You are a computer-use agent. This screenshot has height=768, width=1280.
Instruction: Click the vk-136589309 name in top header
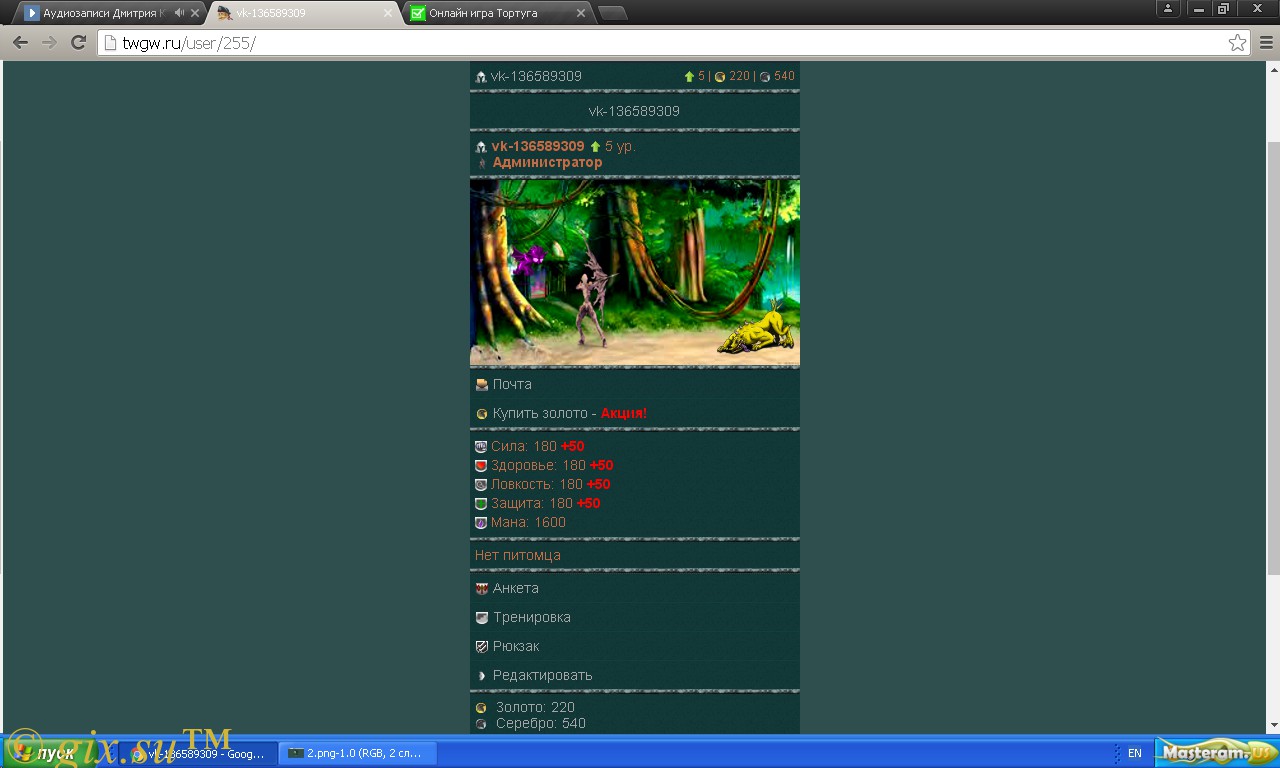pos(536,76)
